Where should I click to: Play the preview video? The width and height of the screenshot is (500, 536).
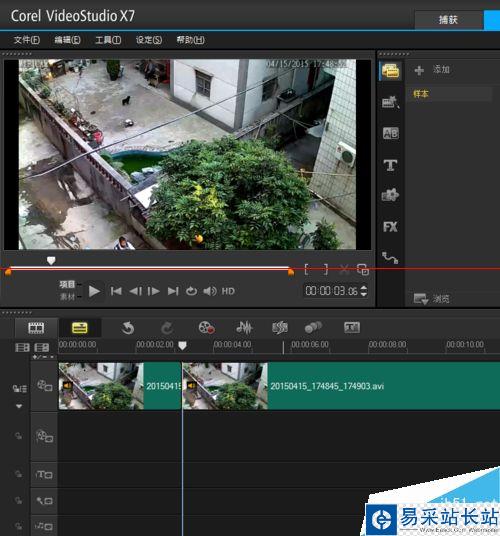point(94,291)
